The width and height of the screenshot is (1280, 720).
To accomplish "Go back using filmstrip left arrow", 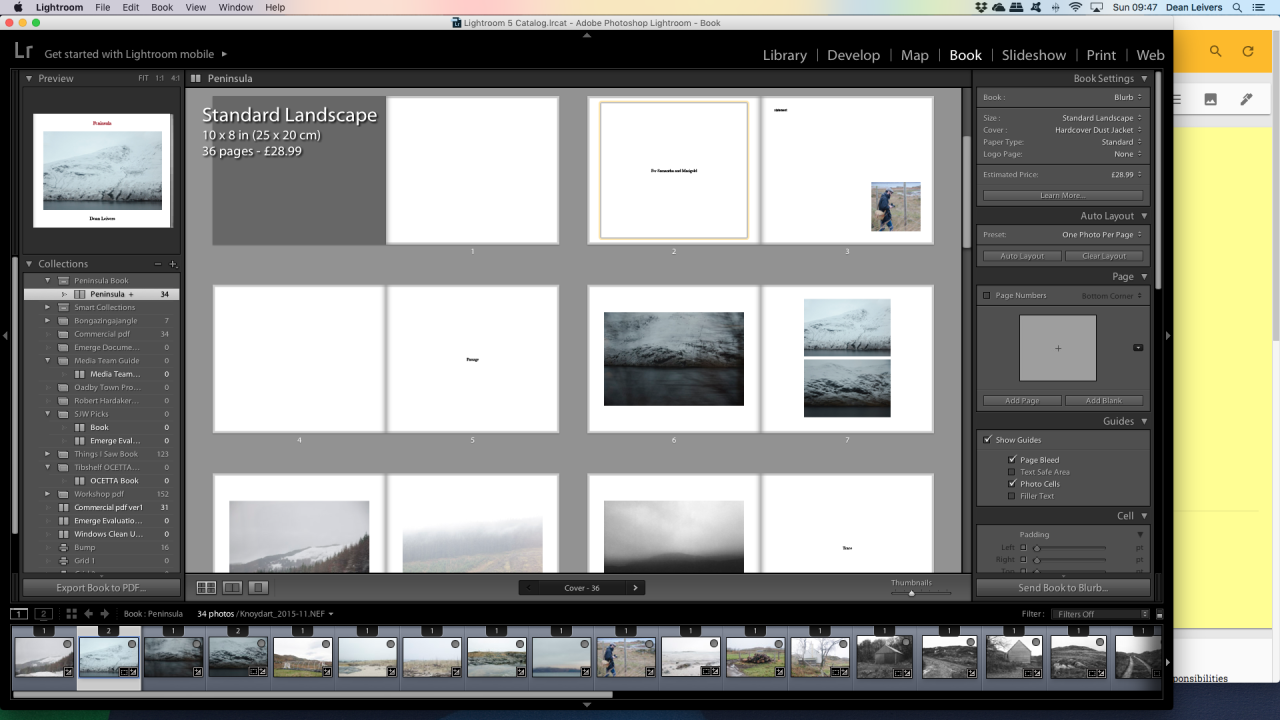I will pyautogui.click(x=89, y=613).
